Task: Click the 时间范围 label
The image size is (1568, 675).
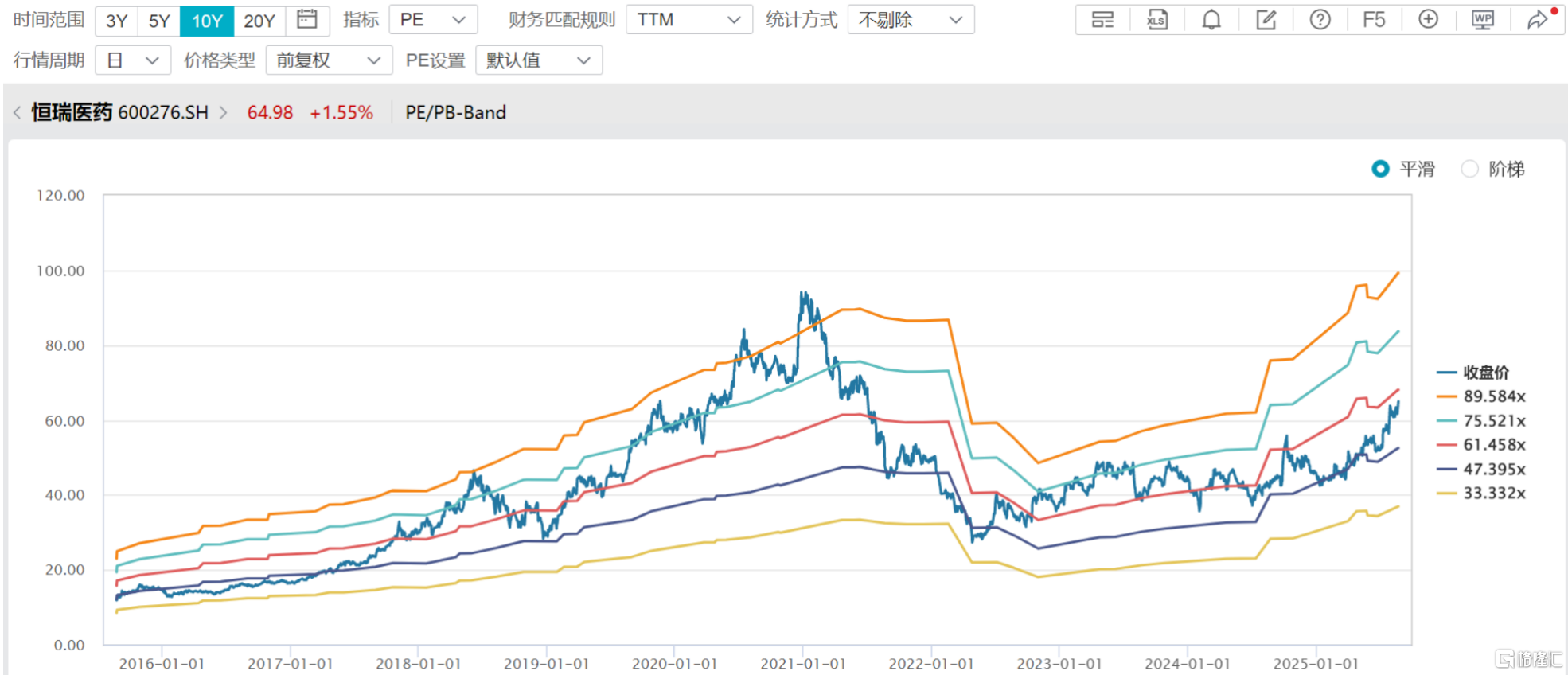Action: click(x=49, y=20)
